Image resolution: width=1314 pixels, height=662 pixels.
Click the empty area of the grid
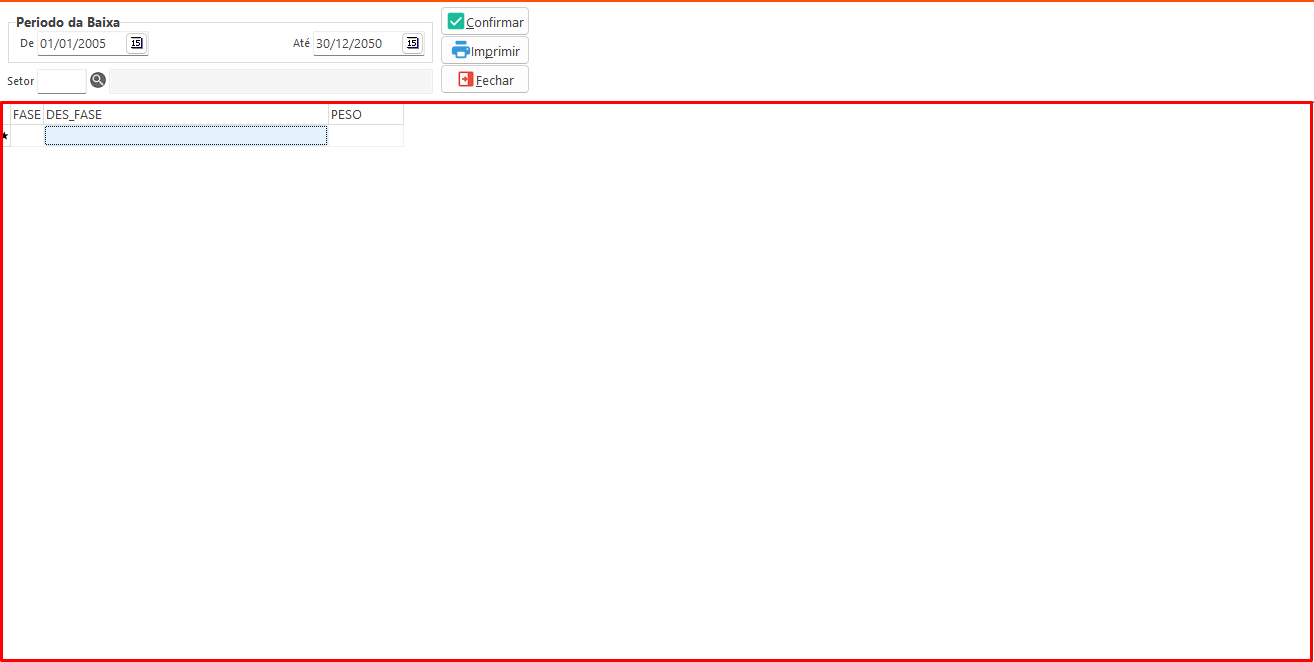click(x=700, y=400)
